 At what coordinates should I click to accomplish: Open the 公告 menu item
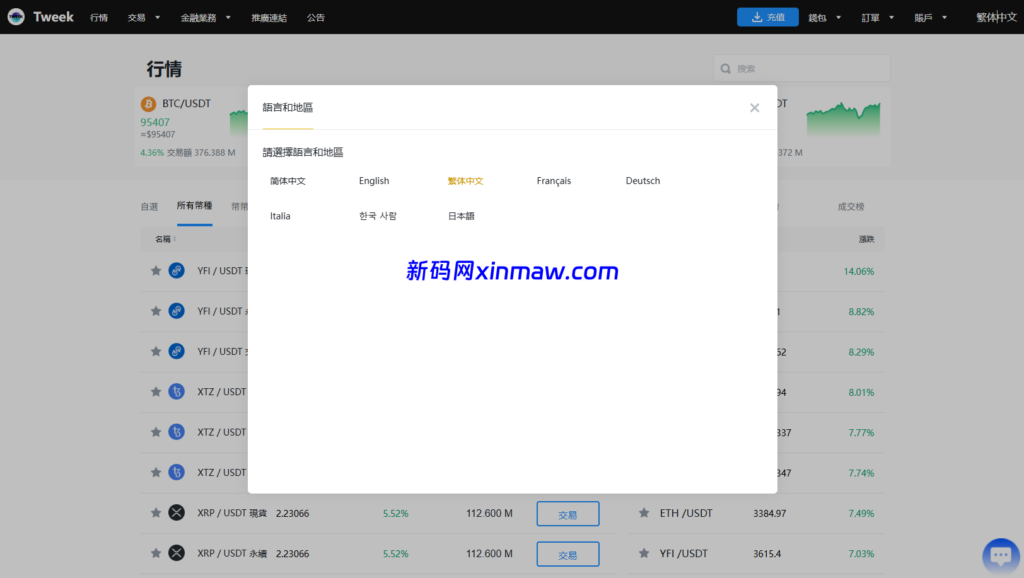(316, 17)
